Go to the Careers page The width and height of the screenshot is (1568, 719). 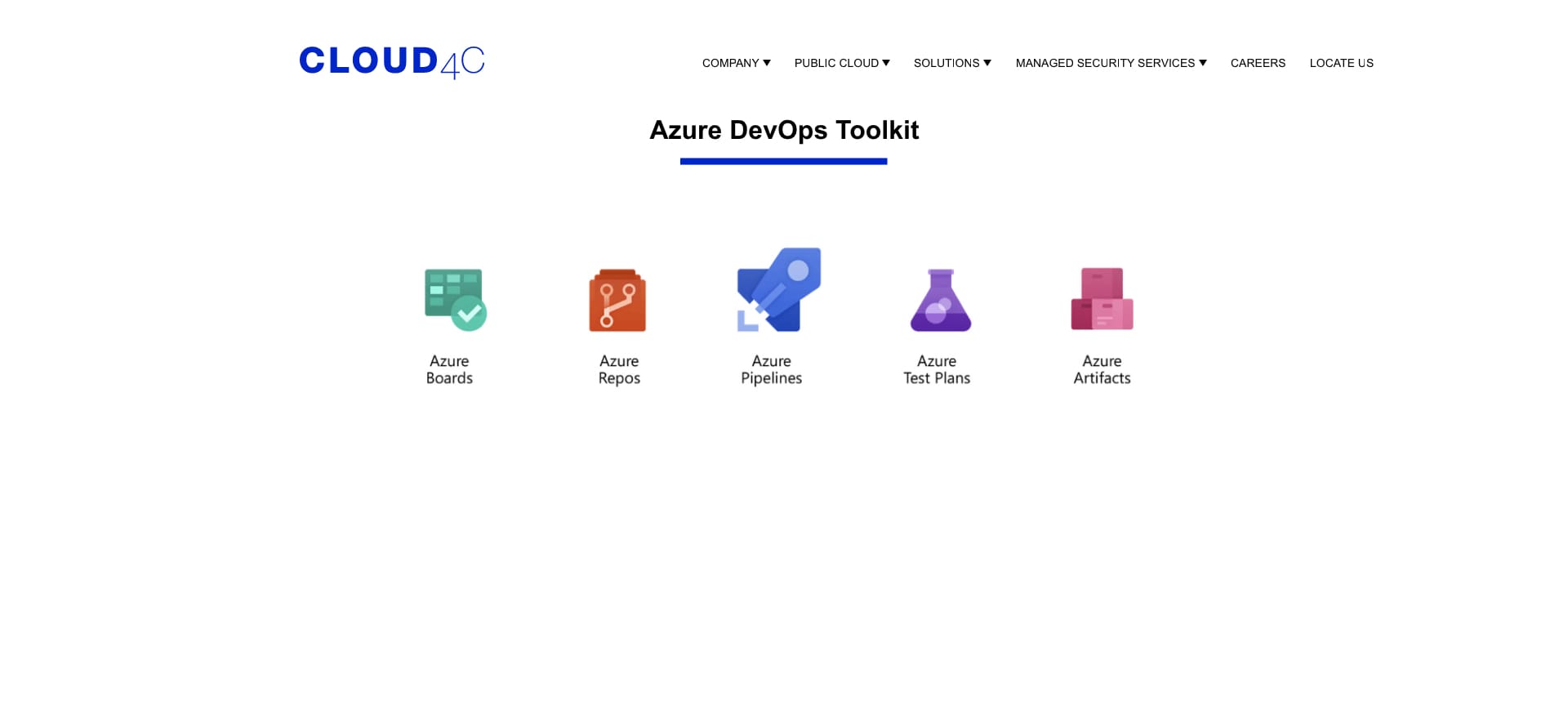click(1258, 63)
